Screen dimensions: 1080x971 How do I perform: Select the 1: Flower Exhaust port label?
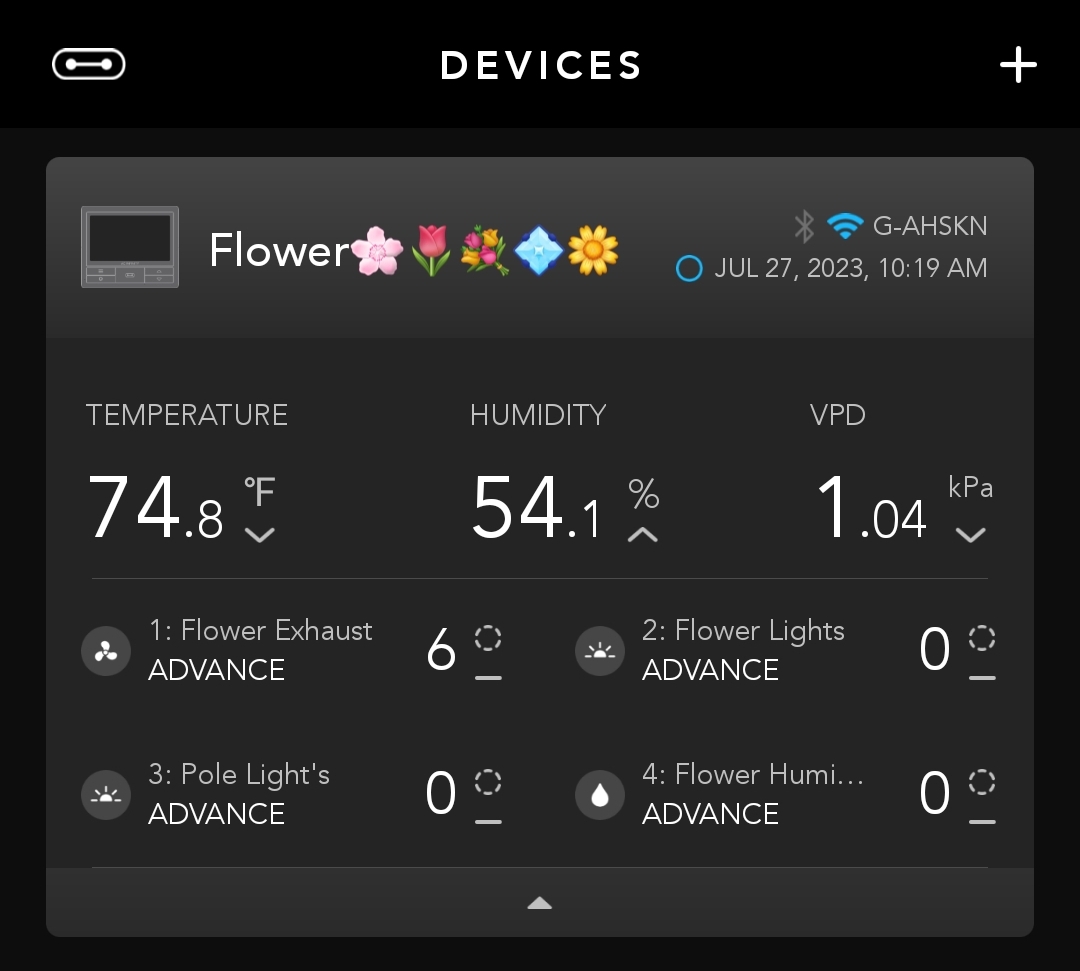pyautogui.click(x=261, y=630)
